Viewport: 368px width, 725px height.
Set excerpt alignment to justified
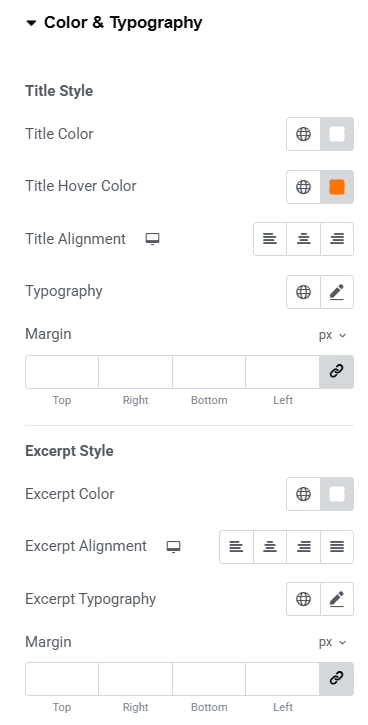click(x=337, y=547)
